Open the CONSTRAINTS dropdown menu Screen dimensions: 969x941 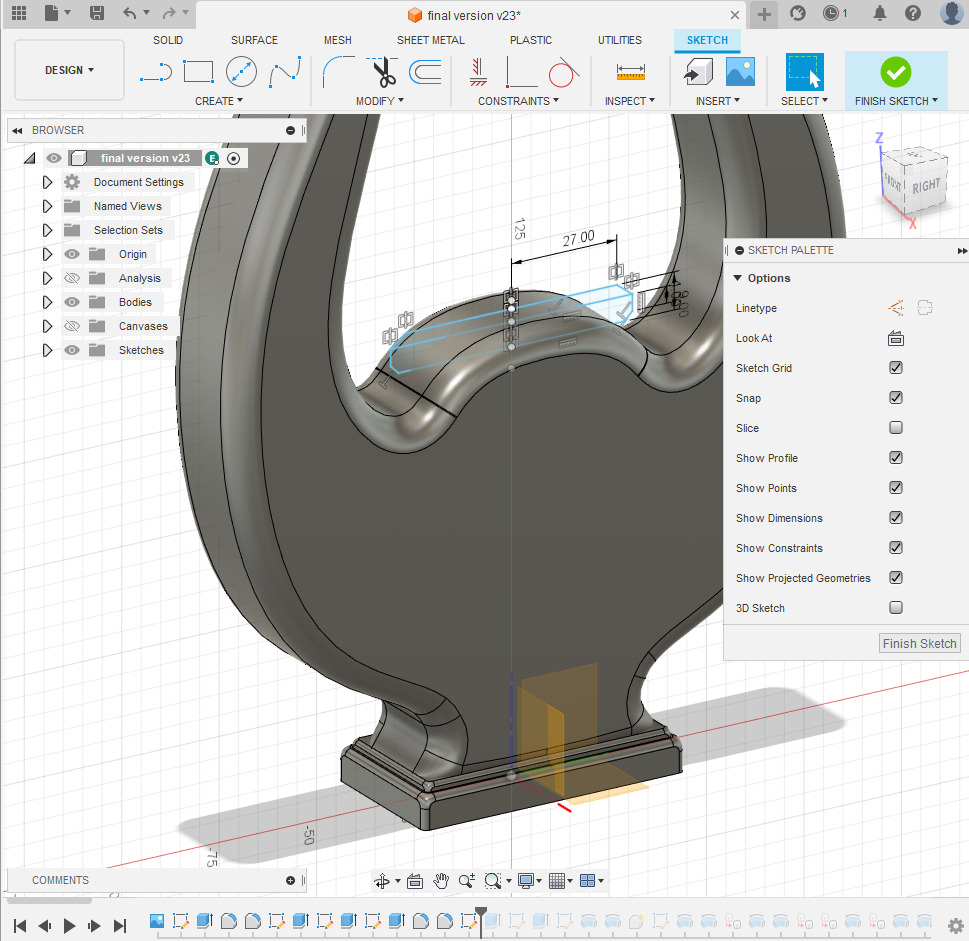coord(518,101)
